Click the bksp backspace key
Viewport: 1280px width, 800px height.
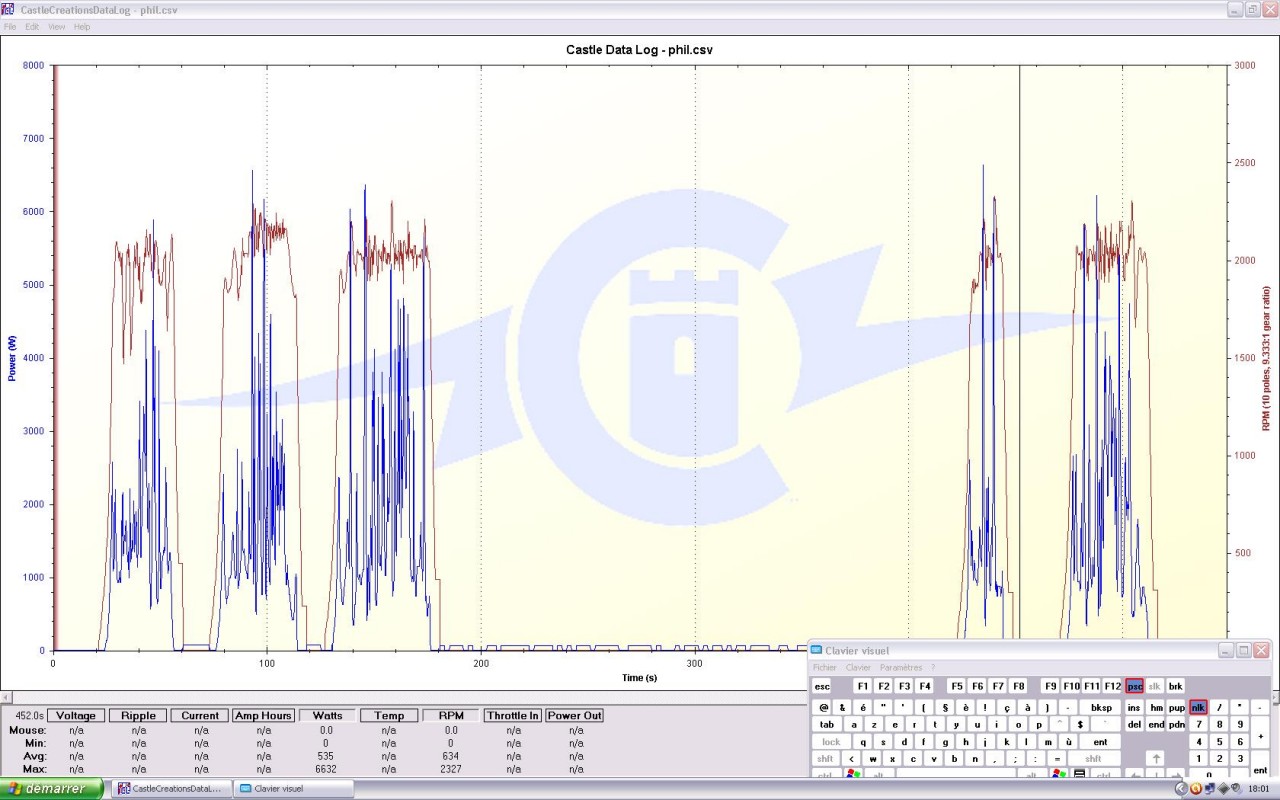coord(1100,708)
